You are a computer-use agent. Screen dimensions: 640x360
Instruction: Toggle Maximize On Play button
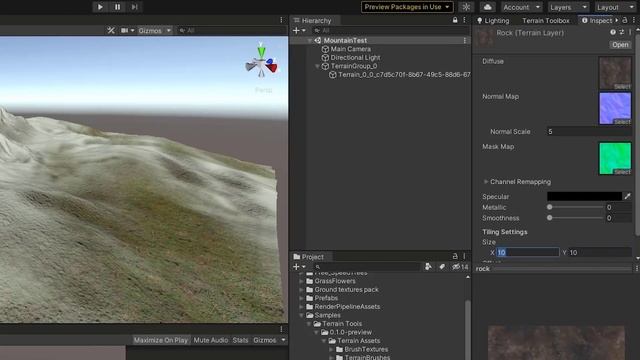tap(161, 340)
